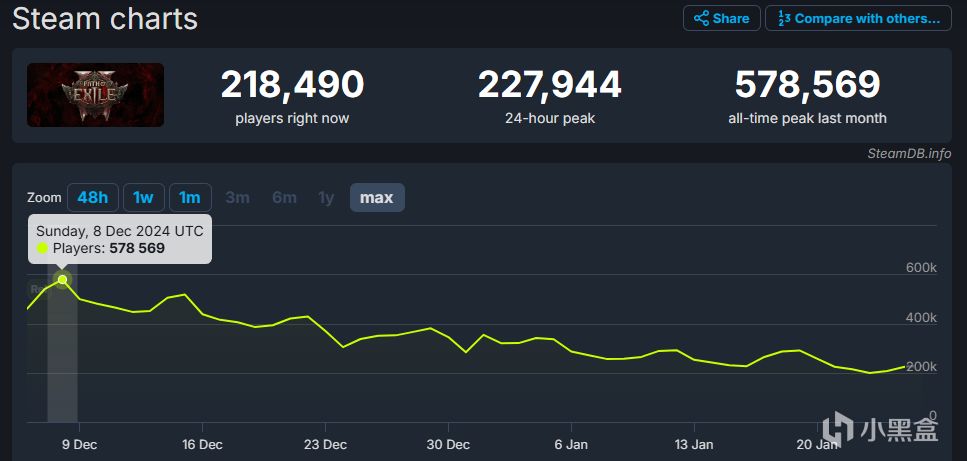Select the 1y zoom option
This screenshot has height=461, width=967.
click(x=326, y=198)
